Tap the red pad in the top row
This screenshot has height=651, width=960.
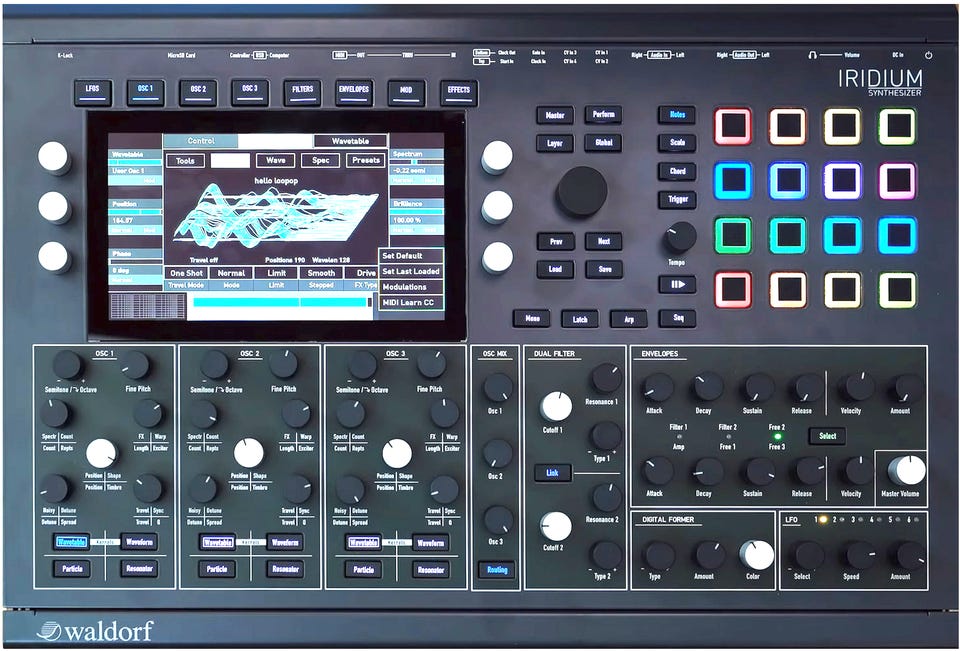click(733, 126)
